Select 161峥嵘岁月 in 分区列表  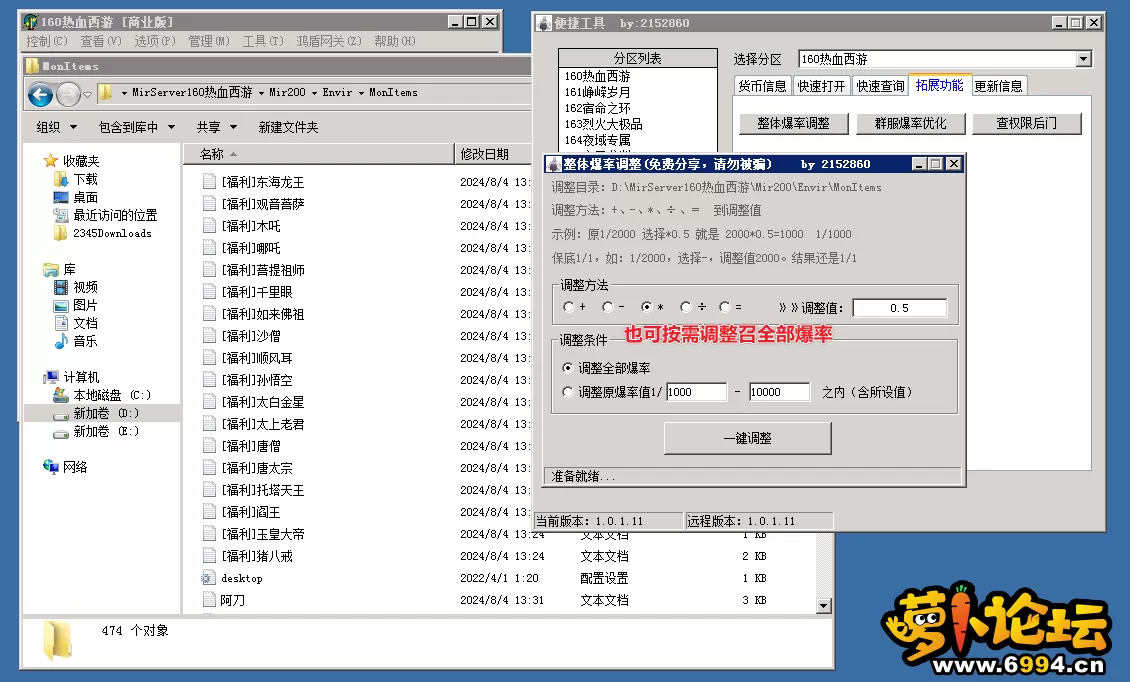pyautogui.click(x=597, y=92)
